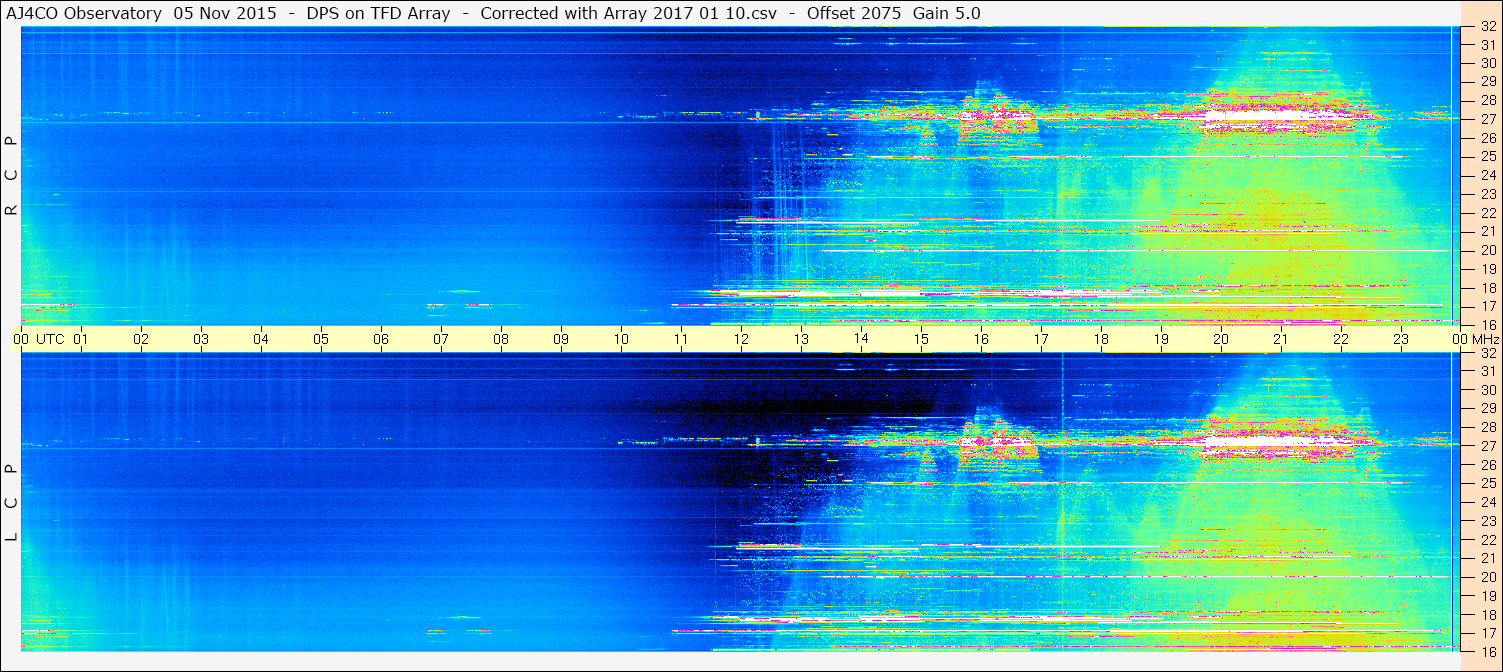Click the 32 MHz label in LCP panel
The height and width of the screenshot is (672, 1503).
tap(1487, 353)
